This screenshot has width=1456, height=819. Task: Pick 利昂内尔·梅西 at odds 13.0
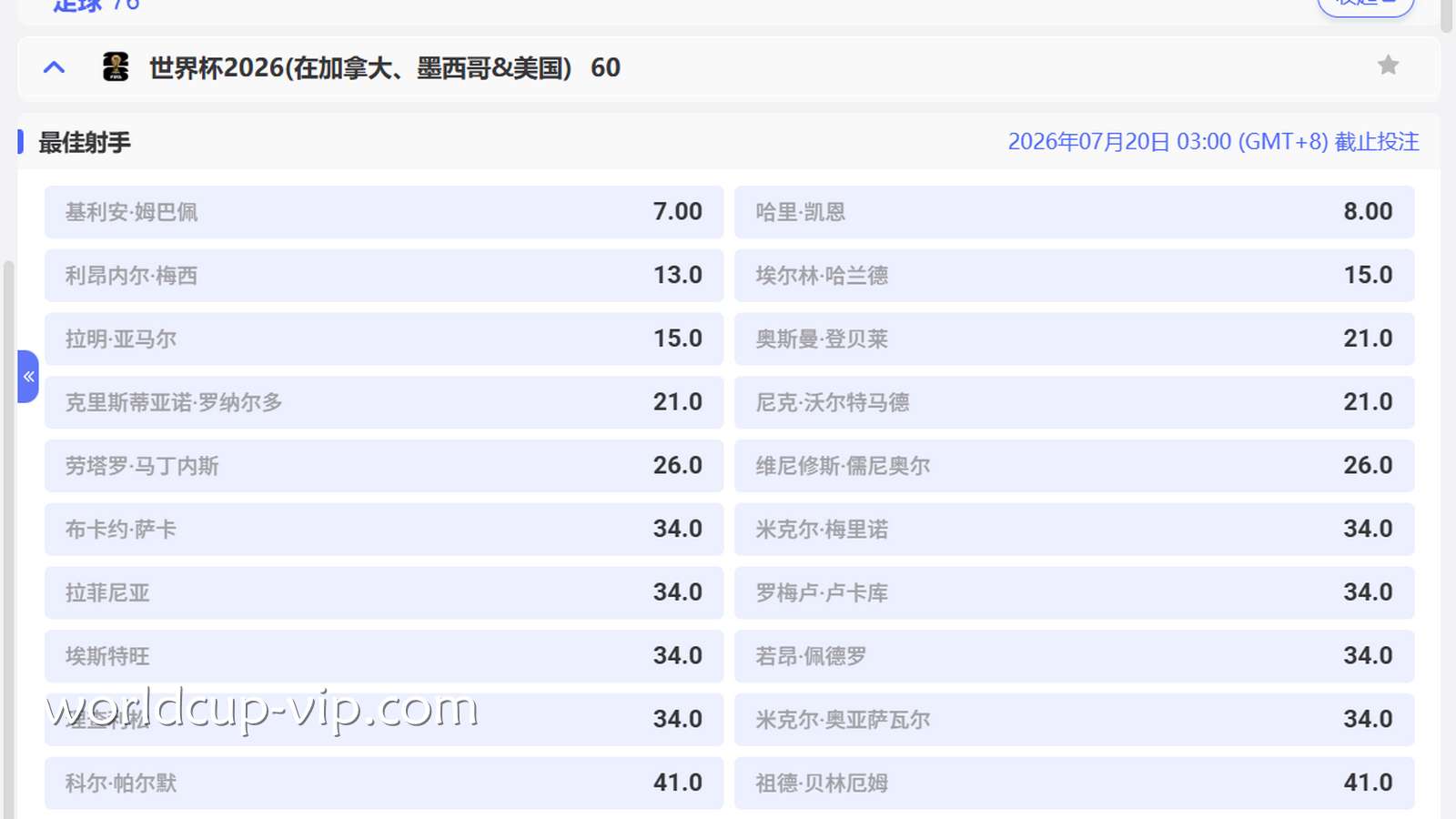coord(382,275)
